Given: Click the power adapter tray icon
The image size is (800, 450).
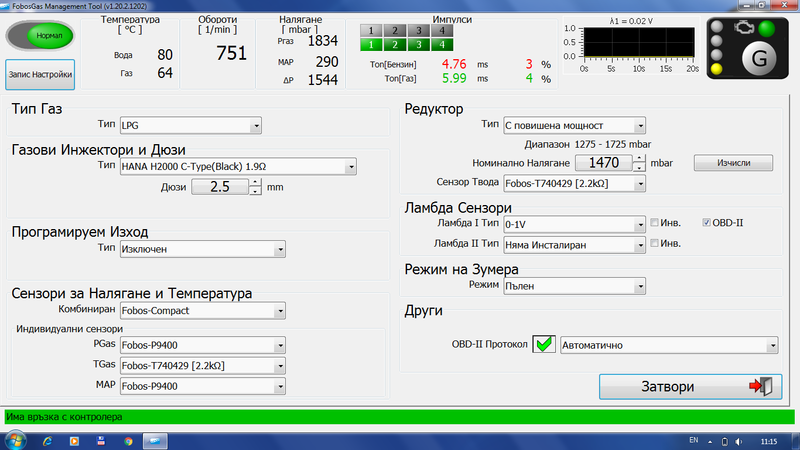Looking at the screenshot, I should pos(724,441).
